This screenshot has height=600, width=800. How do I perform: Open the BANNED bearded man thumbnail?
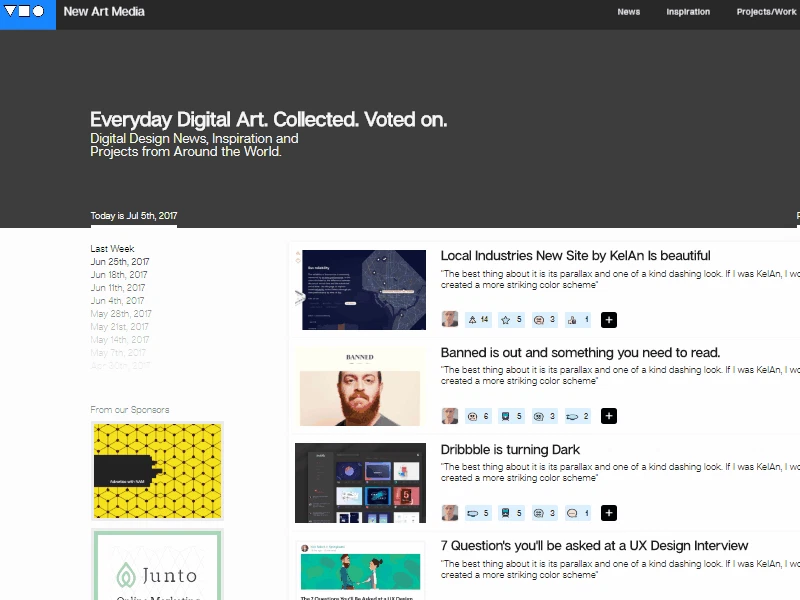click(x=360, y=387)
